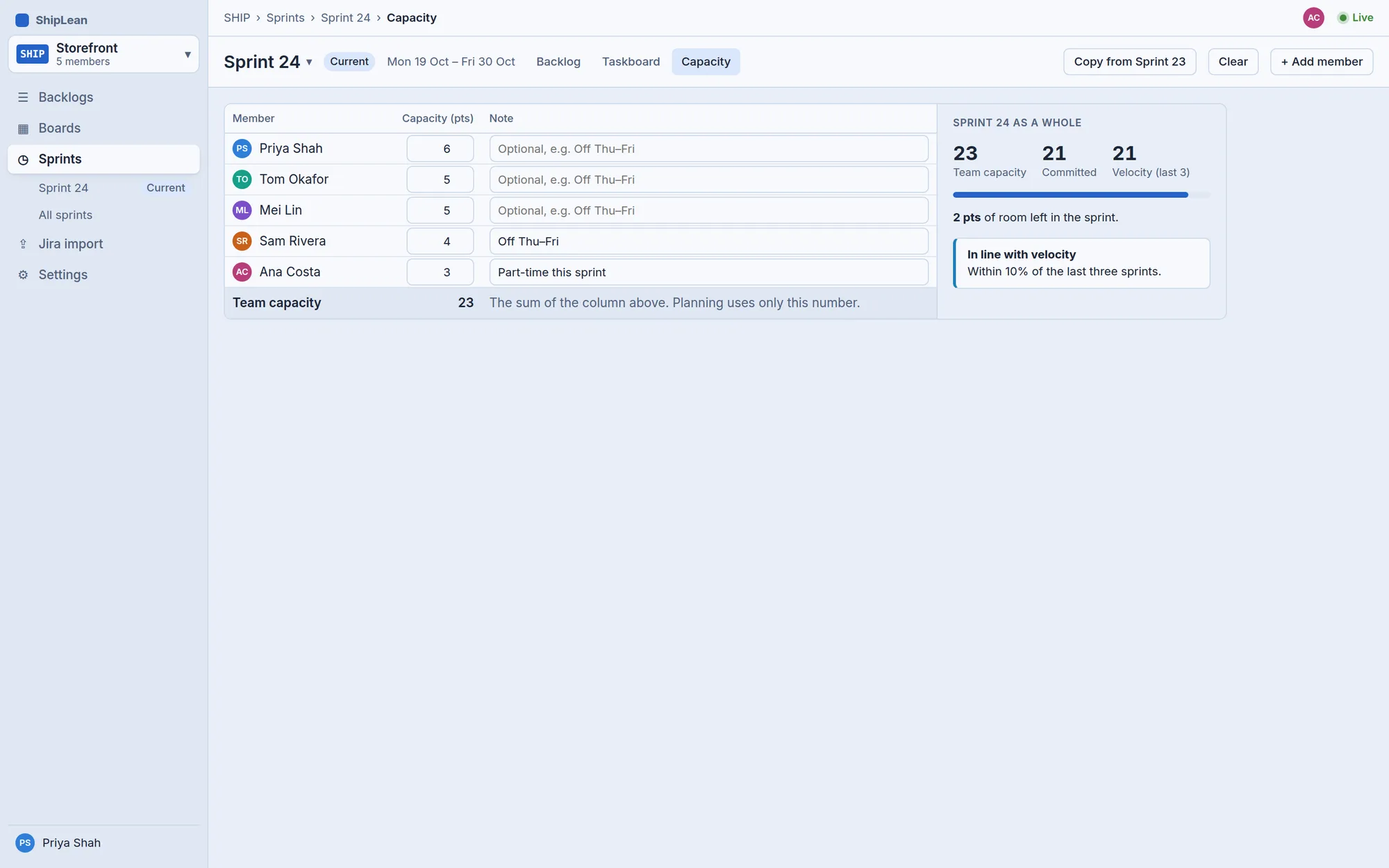
Task: Open the Sprint 24 title dropdown arrow
Action: pos(309,62)
